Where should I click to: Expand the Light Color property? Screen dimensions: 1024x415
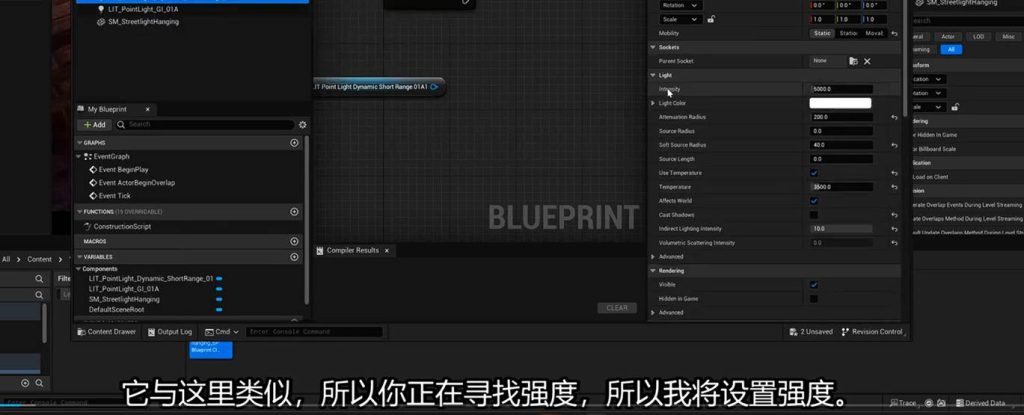[653, 103]
